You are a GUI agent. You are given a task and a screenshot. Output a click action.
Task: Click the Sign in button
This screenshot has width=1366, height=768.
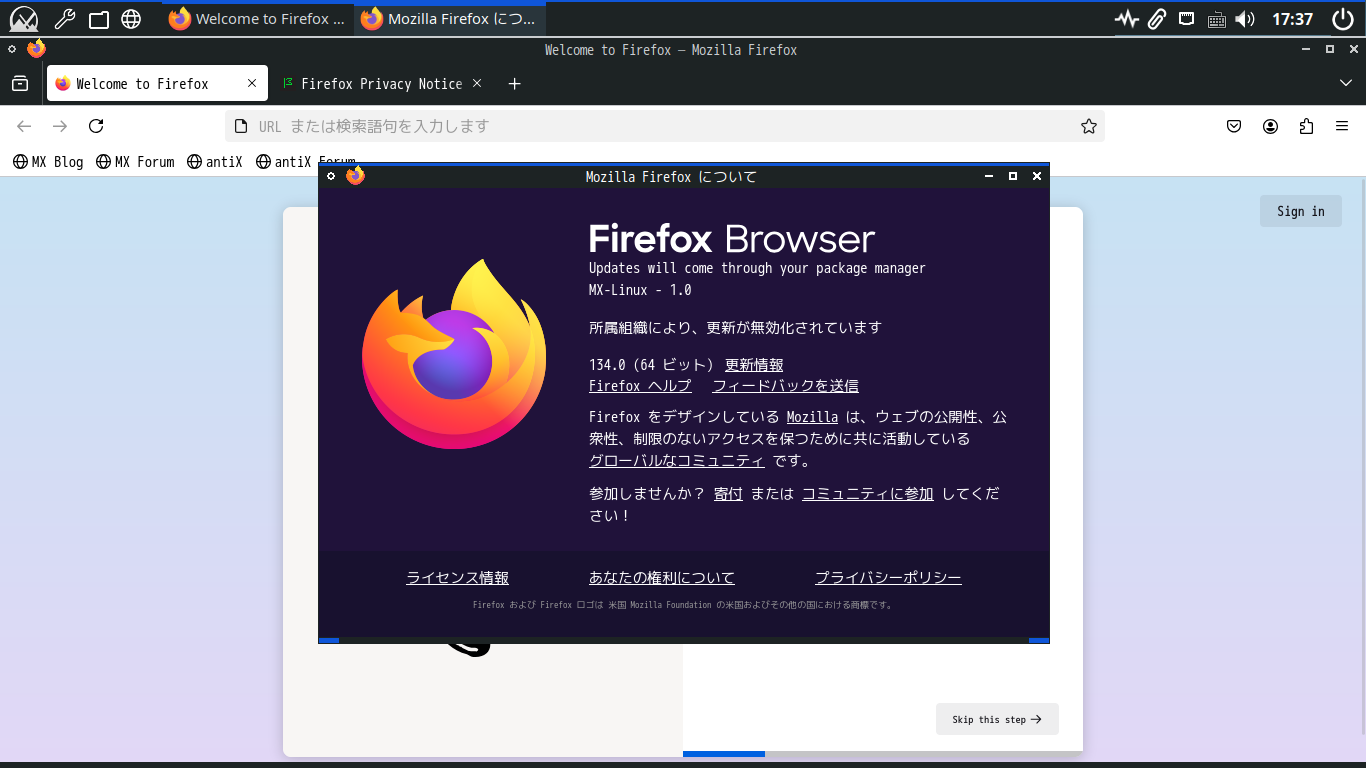(1301, 211)
